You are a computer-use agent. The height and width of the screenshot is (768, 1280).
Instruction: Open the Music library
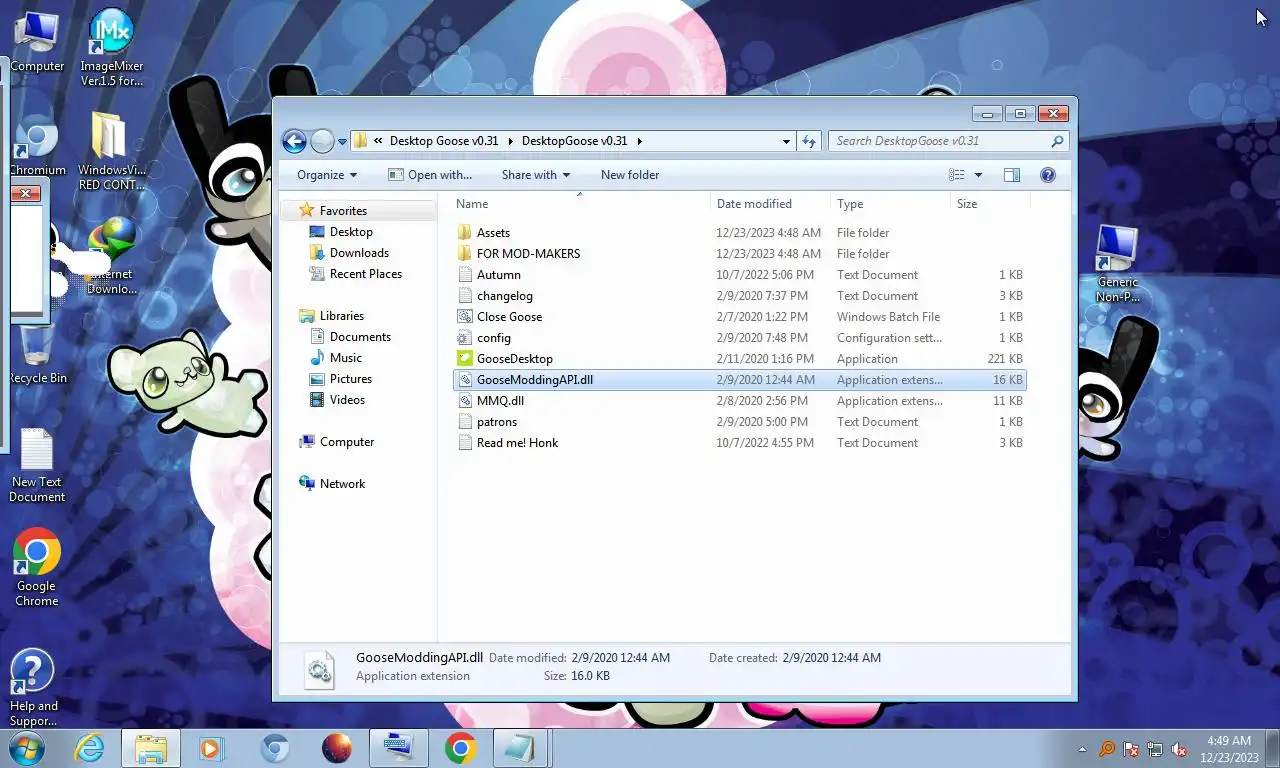point(346,358)
